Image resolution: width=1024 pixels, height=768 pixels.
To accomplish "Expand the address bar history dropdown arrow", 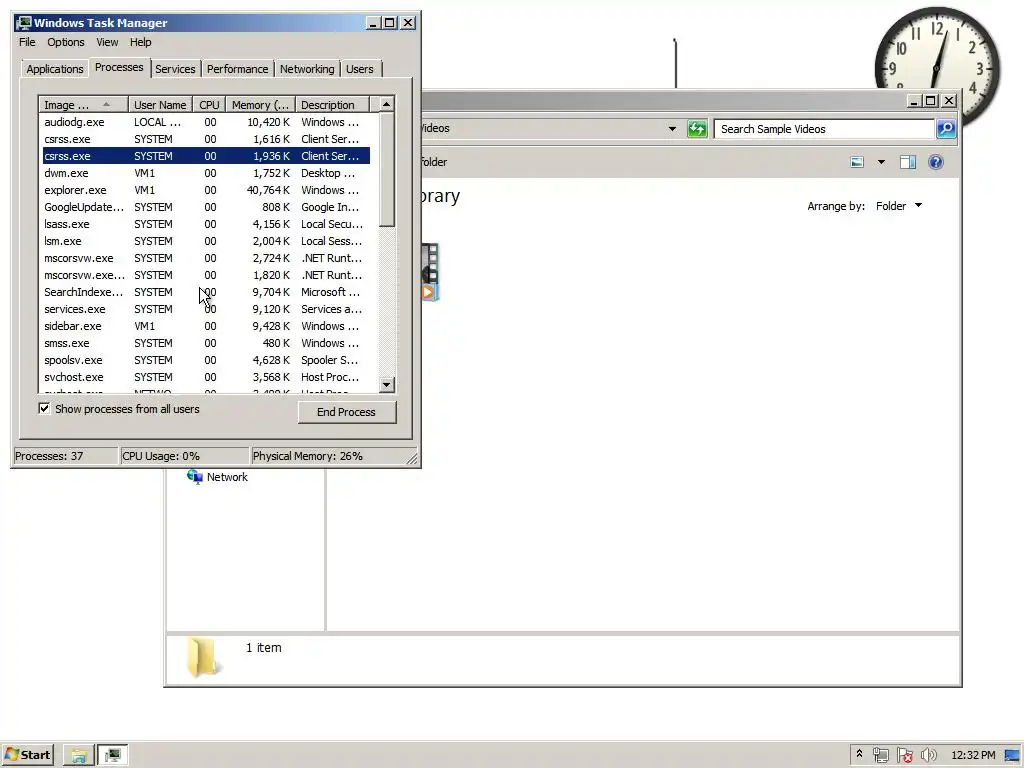I will (672, 129).
